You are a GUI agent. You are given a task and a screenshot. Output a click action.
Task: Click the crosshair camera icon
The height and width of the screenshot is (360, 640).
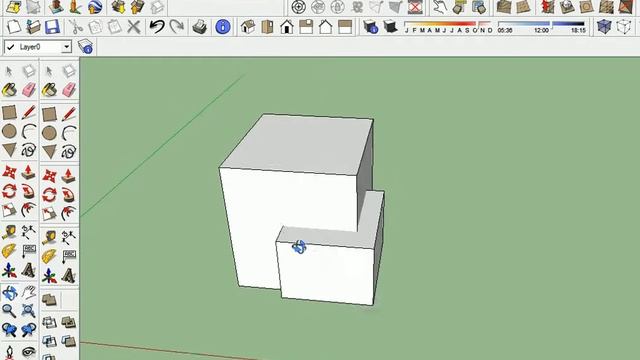(x=299, y=7)
